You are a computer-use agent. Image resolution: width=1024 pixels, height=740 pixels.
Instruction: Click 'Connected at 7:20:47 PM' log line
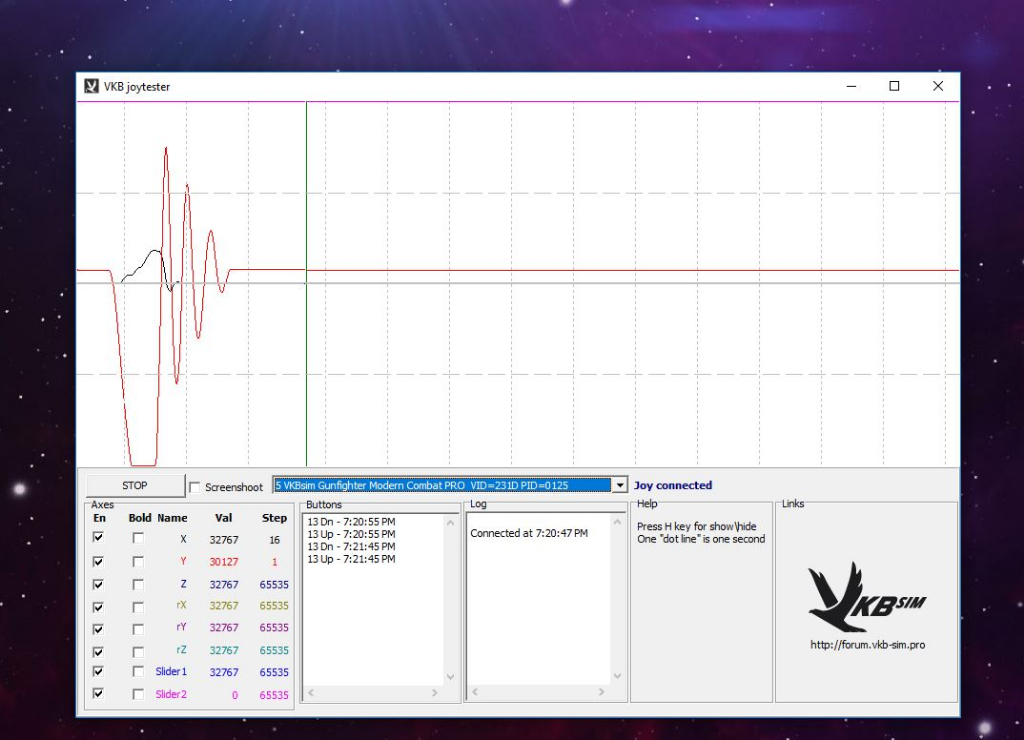click(x=529, y=533)
